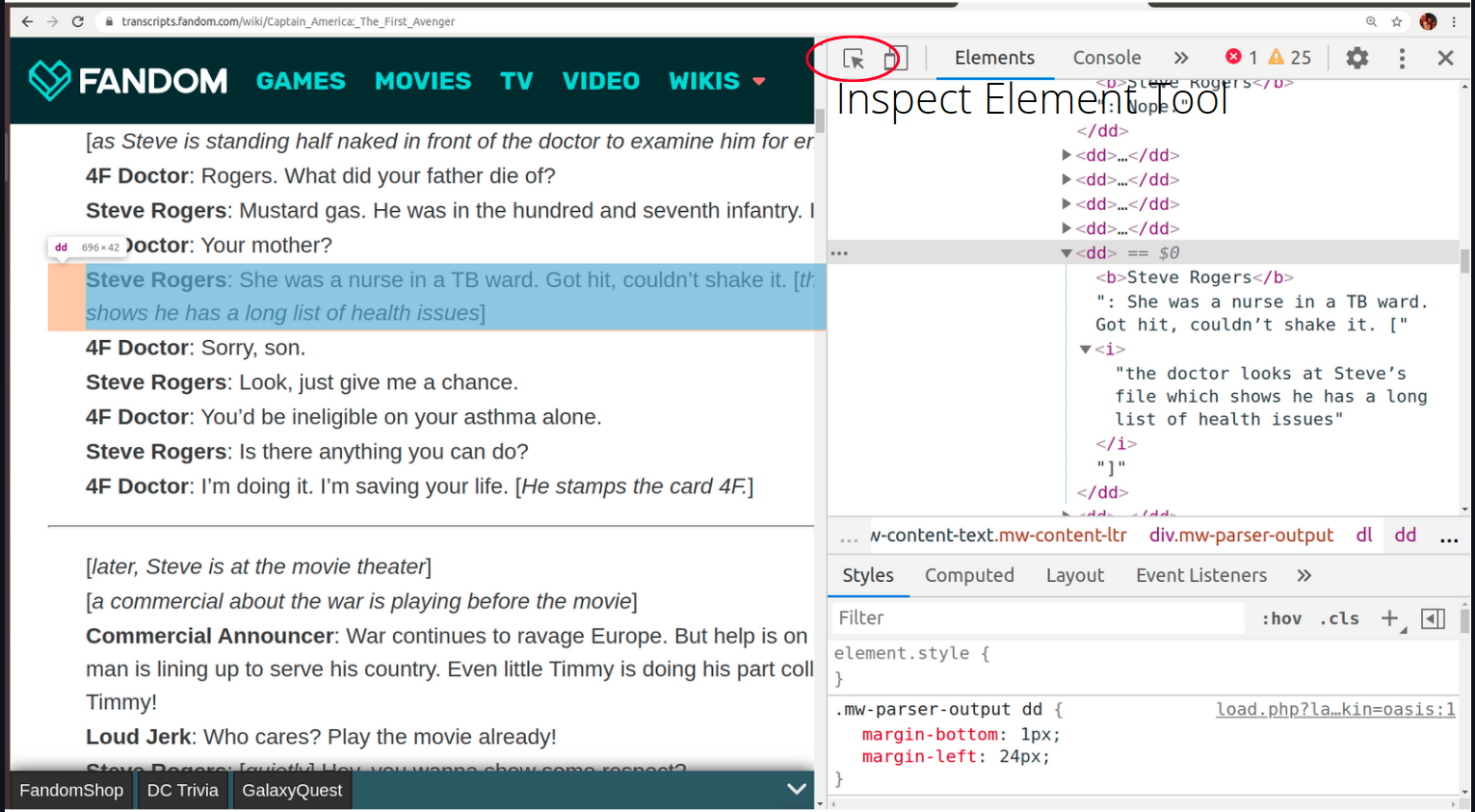Open the Event Listeners tab

point(1201,575)
